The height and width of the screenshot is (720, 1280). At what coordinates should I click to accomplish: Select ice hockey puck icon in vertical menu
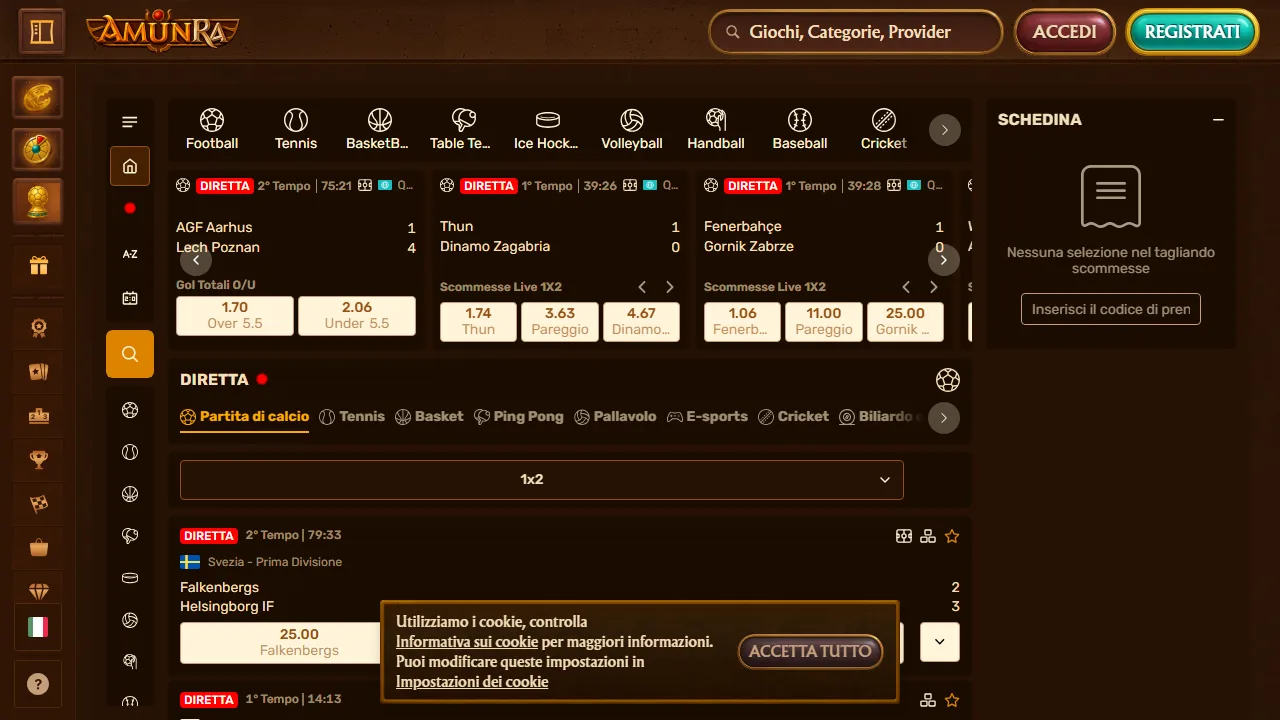click(130, 578)
